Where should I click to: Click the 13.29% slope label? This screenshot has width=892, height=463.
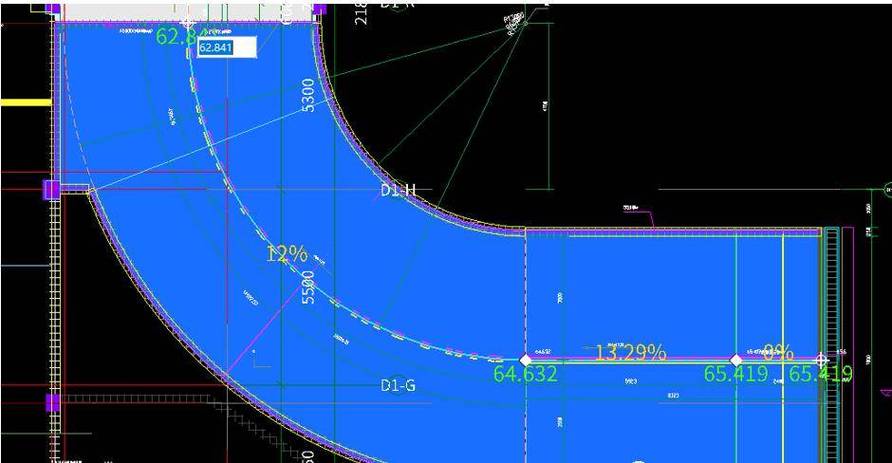click(x=630, y=353)
